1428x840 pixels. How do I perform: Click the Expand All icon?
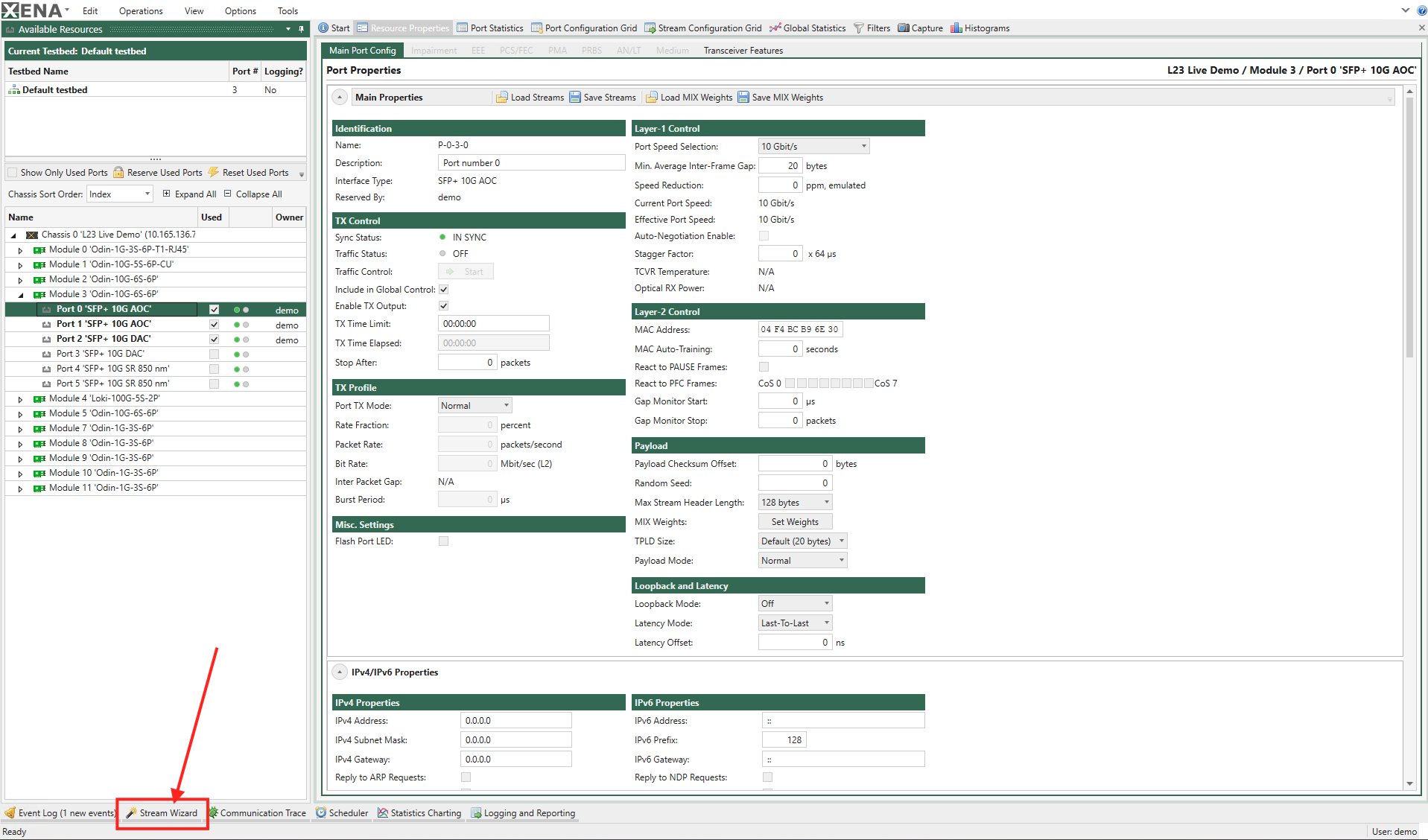[167, 194]
